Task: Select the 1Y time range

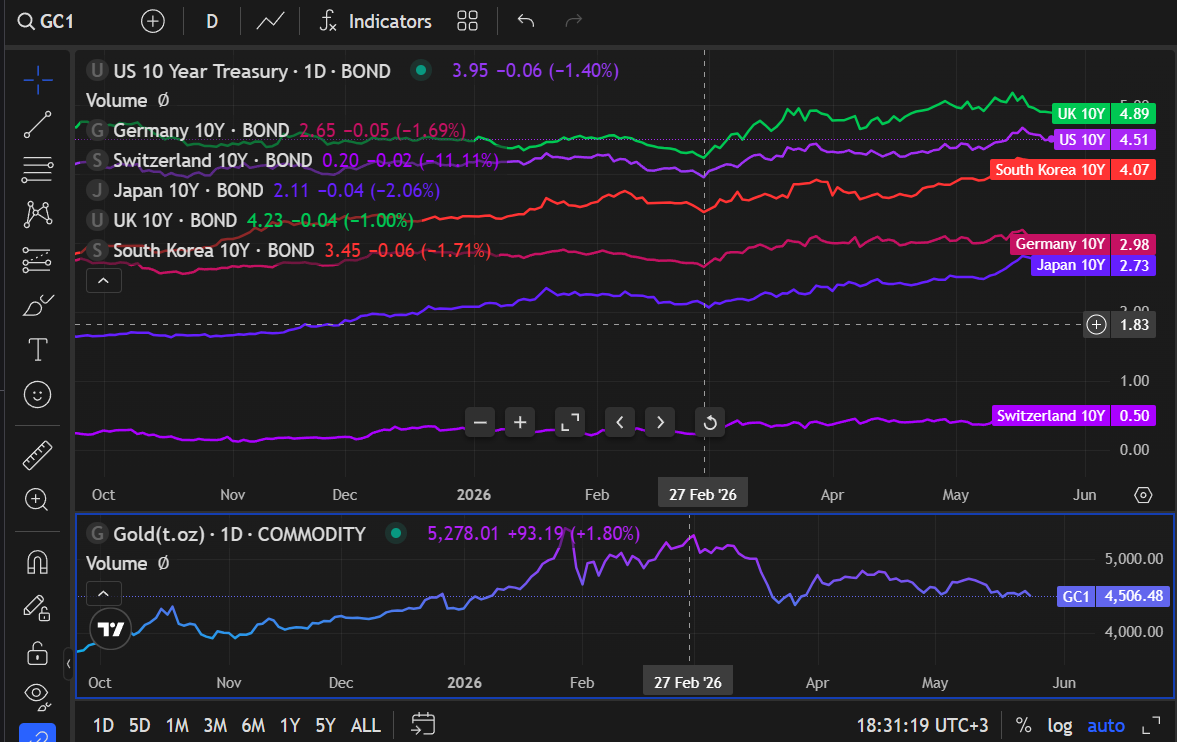Action: 290,725
